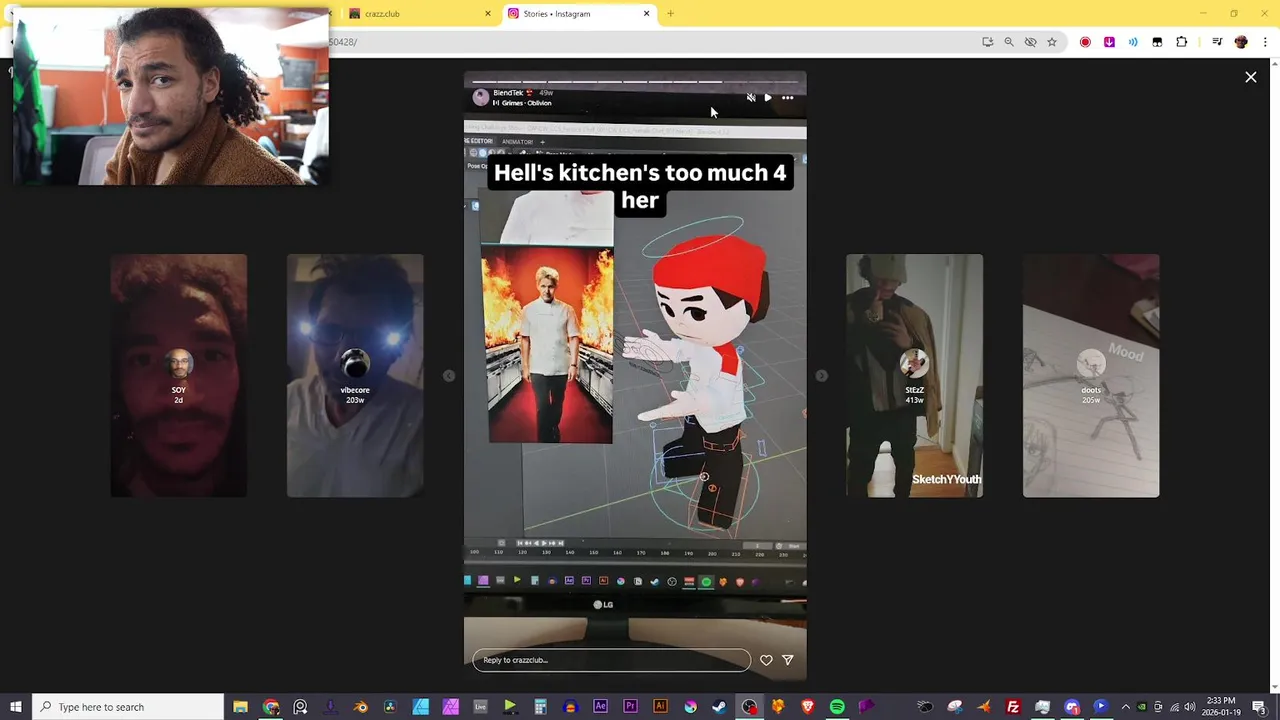
Task: Open the clock showing 2:33 PM
Action: pos(1221,707)
